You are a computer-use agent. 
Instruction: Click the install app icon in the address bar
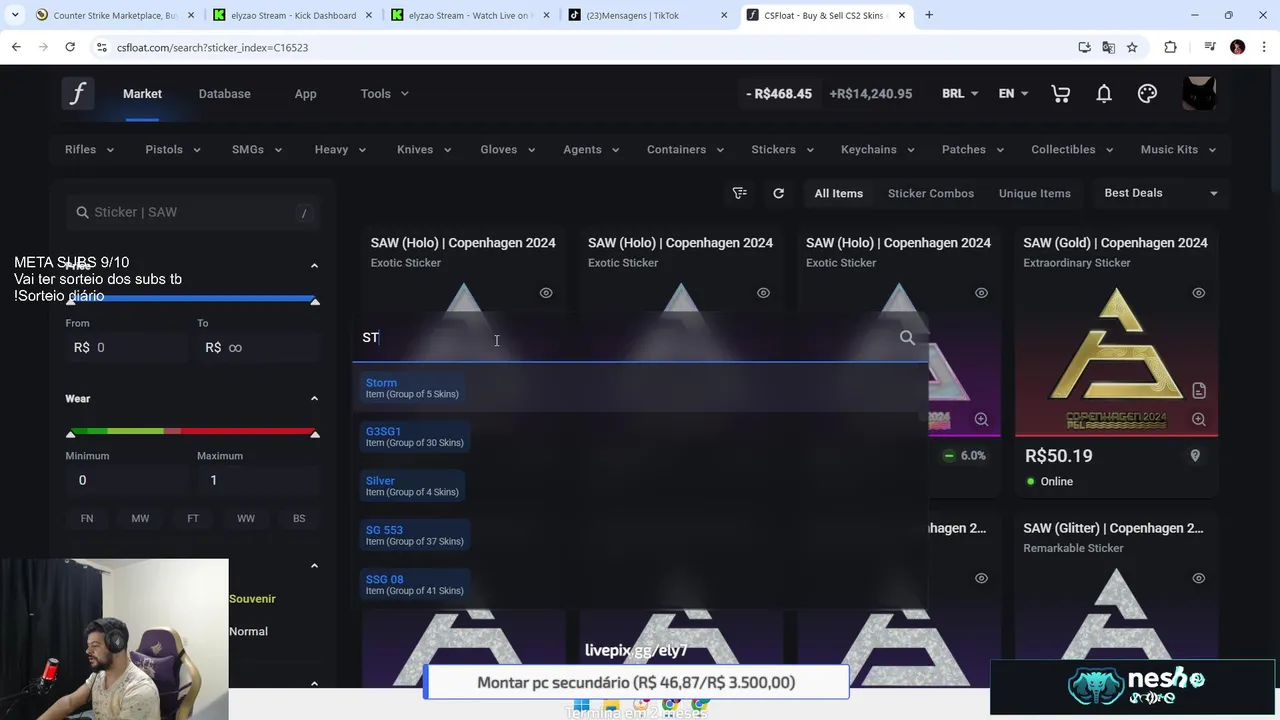point(1084,47)
